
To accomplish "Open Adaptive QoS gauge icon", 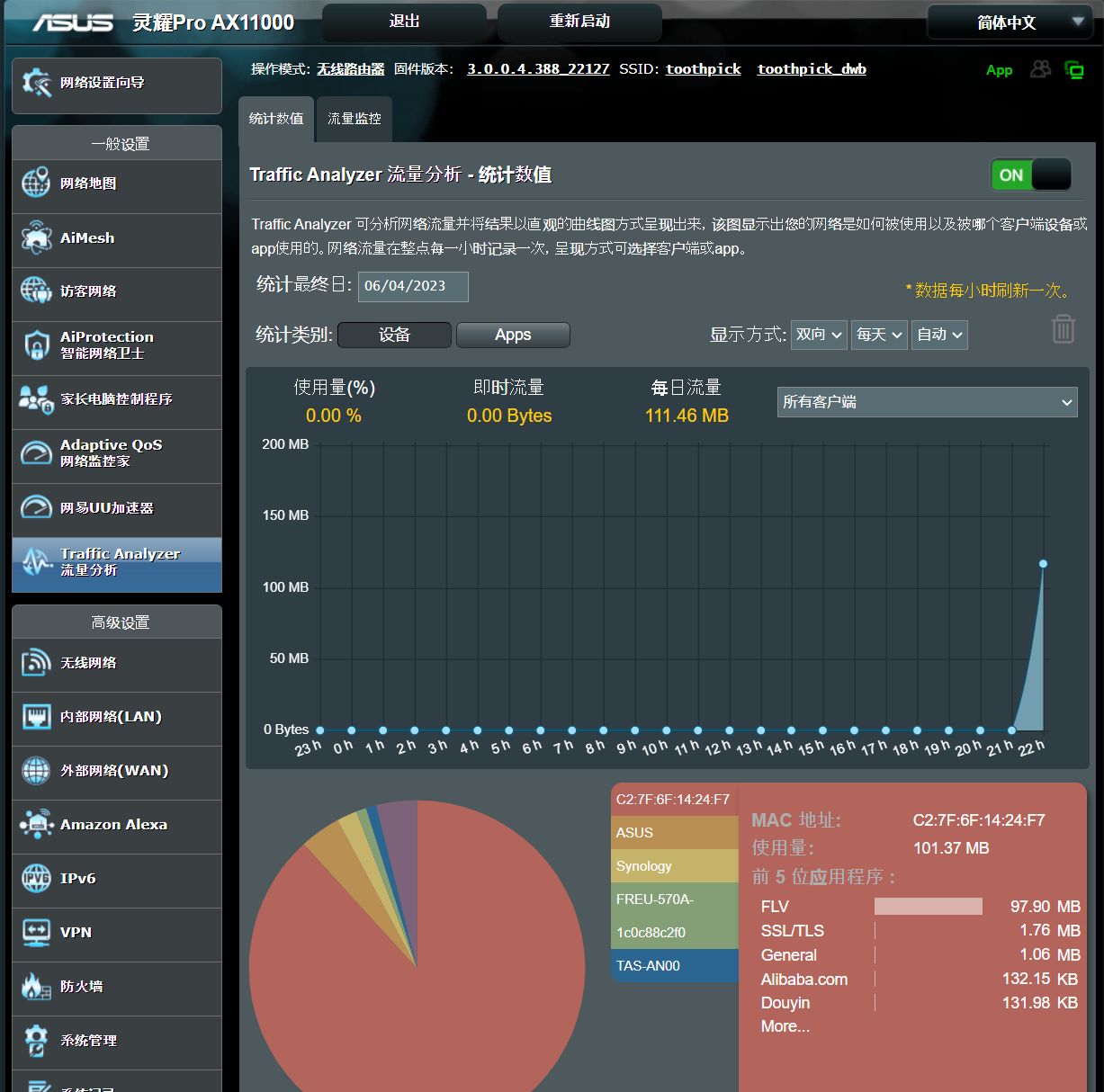I will coord(36,452).
